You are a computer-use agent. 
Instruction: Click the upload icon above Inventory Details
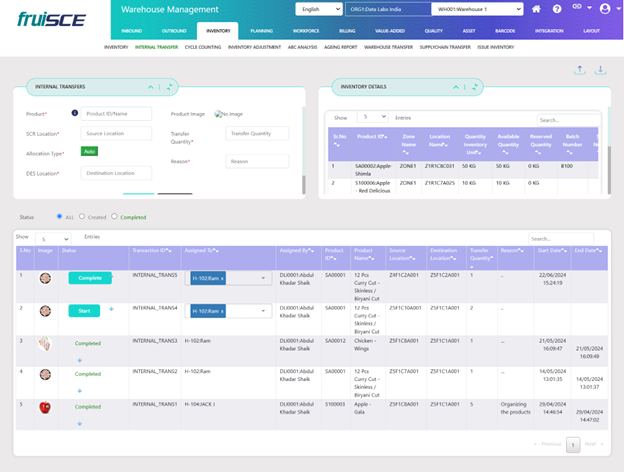[581, 70]
